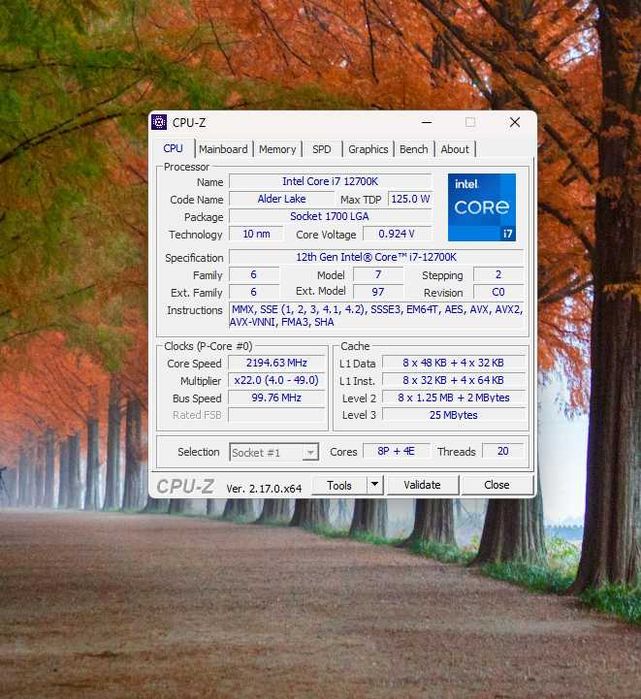Open the About tab
641x699 pixels.
pyautogui.click(x=455, y=149)
